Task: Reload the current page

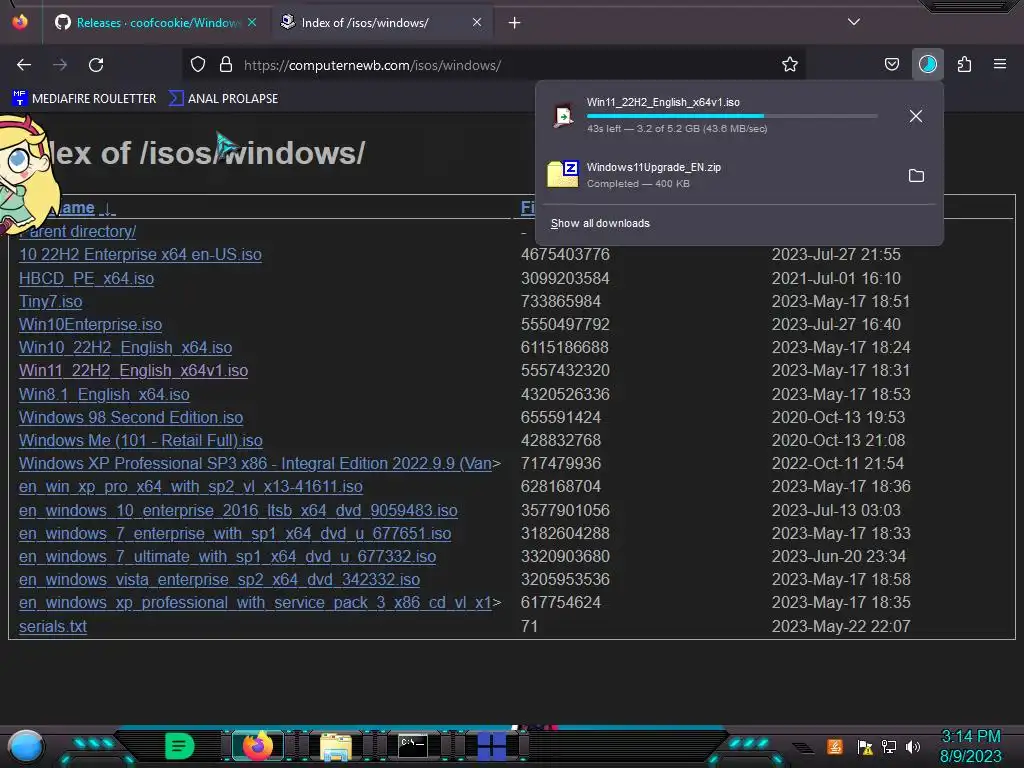Action: (x=96, y=65)
